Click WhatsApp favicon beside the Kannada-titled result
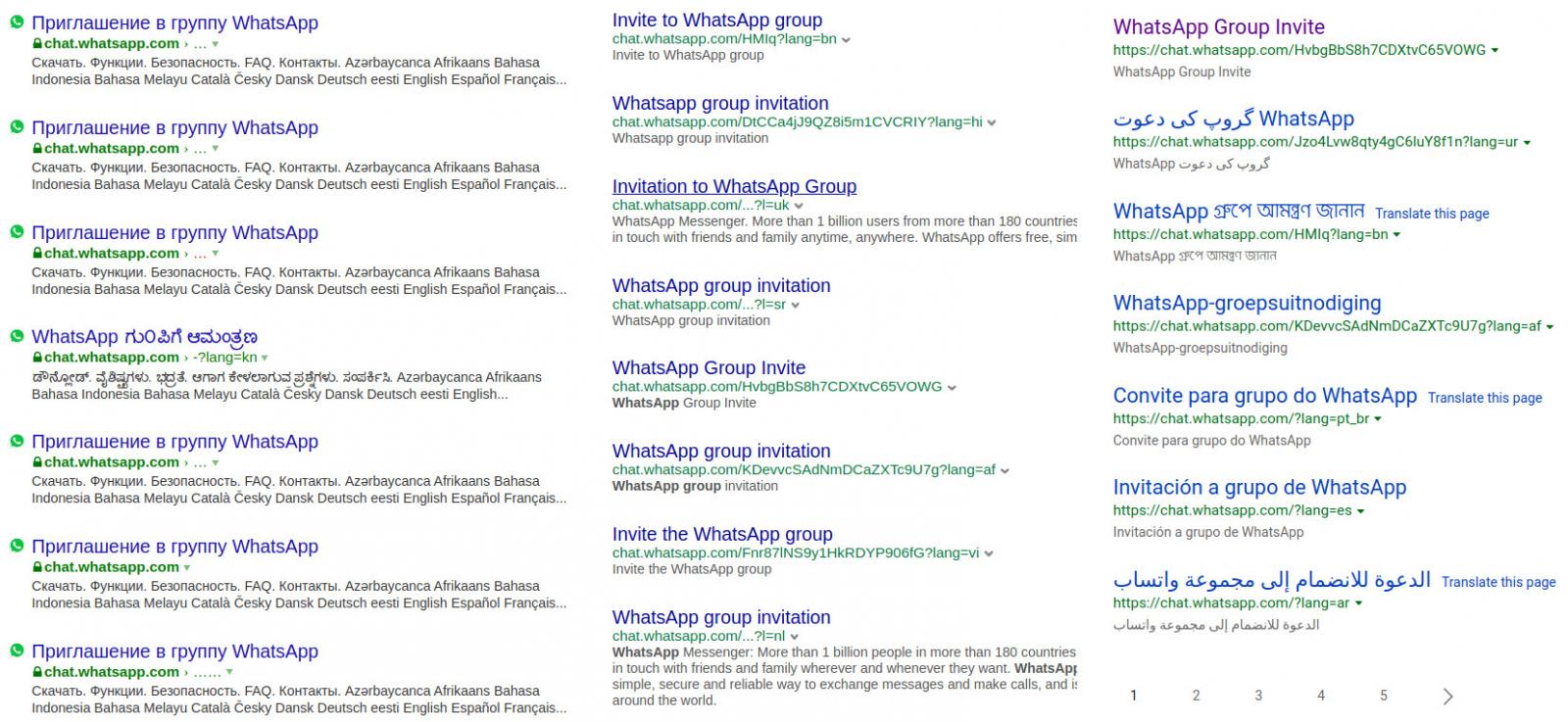1568x722 pixels. (x=17, y=336)
